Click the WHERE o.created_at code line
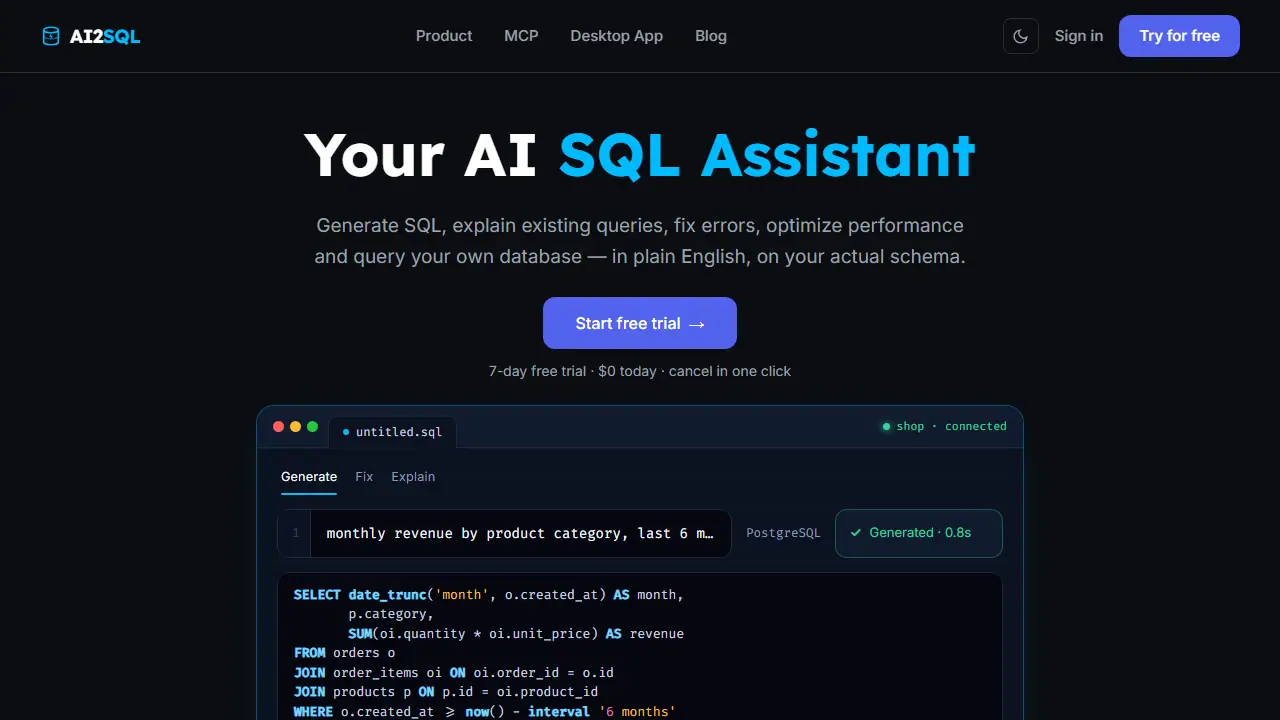This screenshot has height=720, width=1280. (485, 711)
